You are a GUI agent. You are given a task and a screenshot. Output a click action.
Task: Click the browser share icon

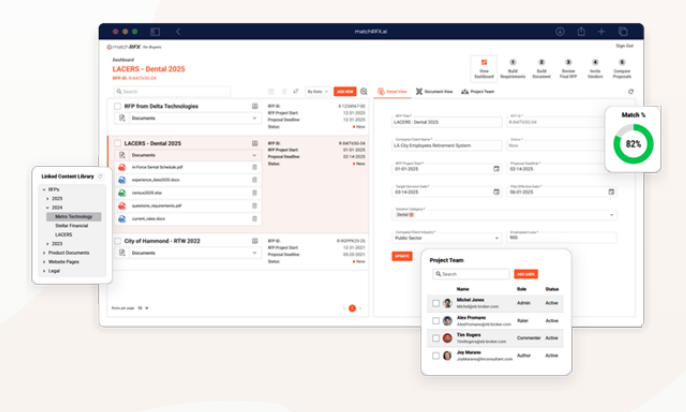click(580, 32)
